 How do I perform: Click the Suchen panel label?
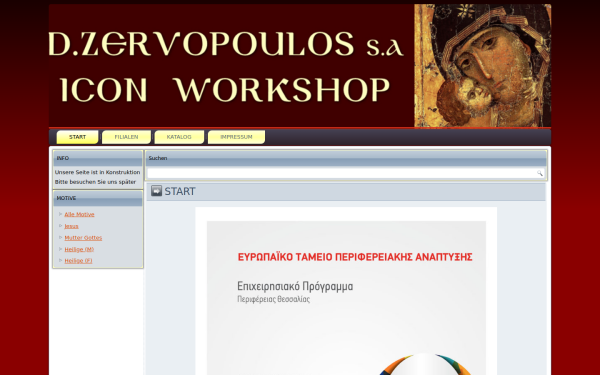coord(158,158)
